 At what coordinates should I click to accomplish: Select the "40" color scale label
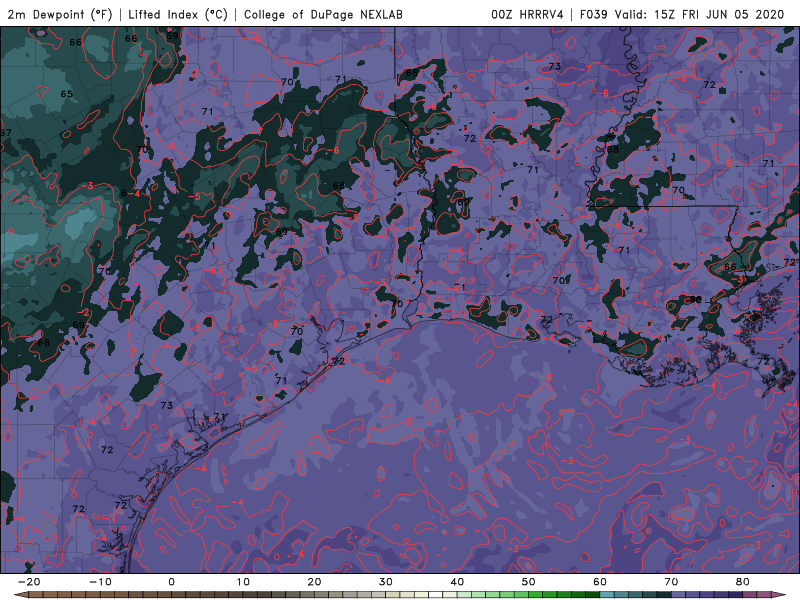(x=457, y=582)
